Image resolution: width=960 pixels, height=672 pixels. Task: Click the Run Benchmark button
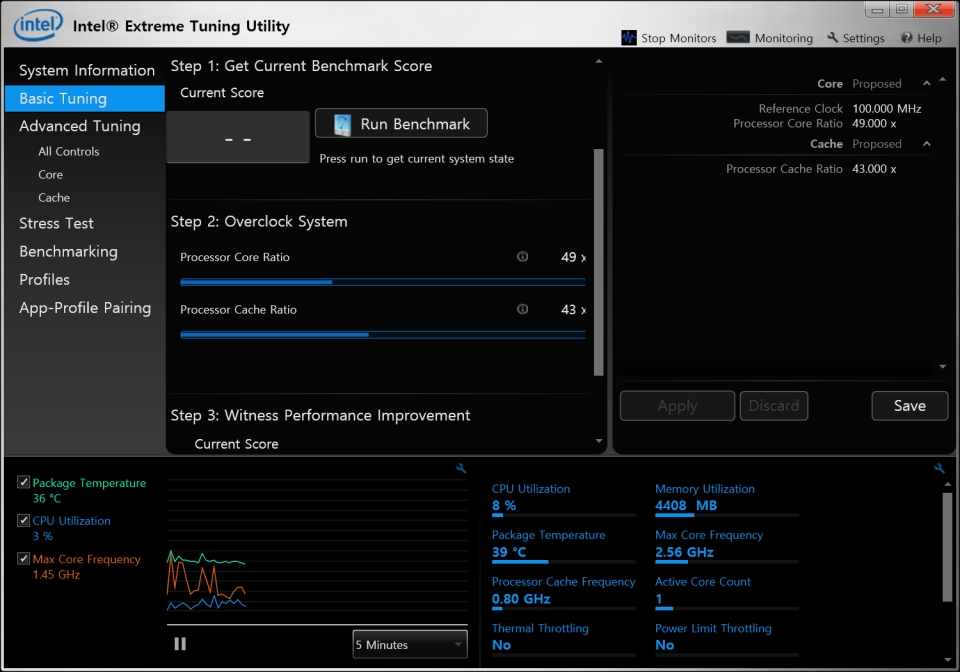(401, 124)
